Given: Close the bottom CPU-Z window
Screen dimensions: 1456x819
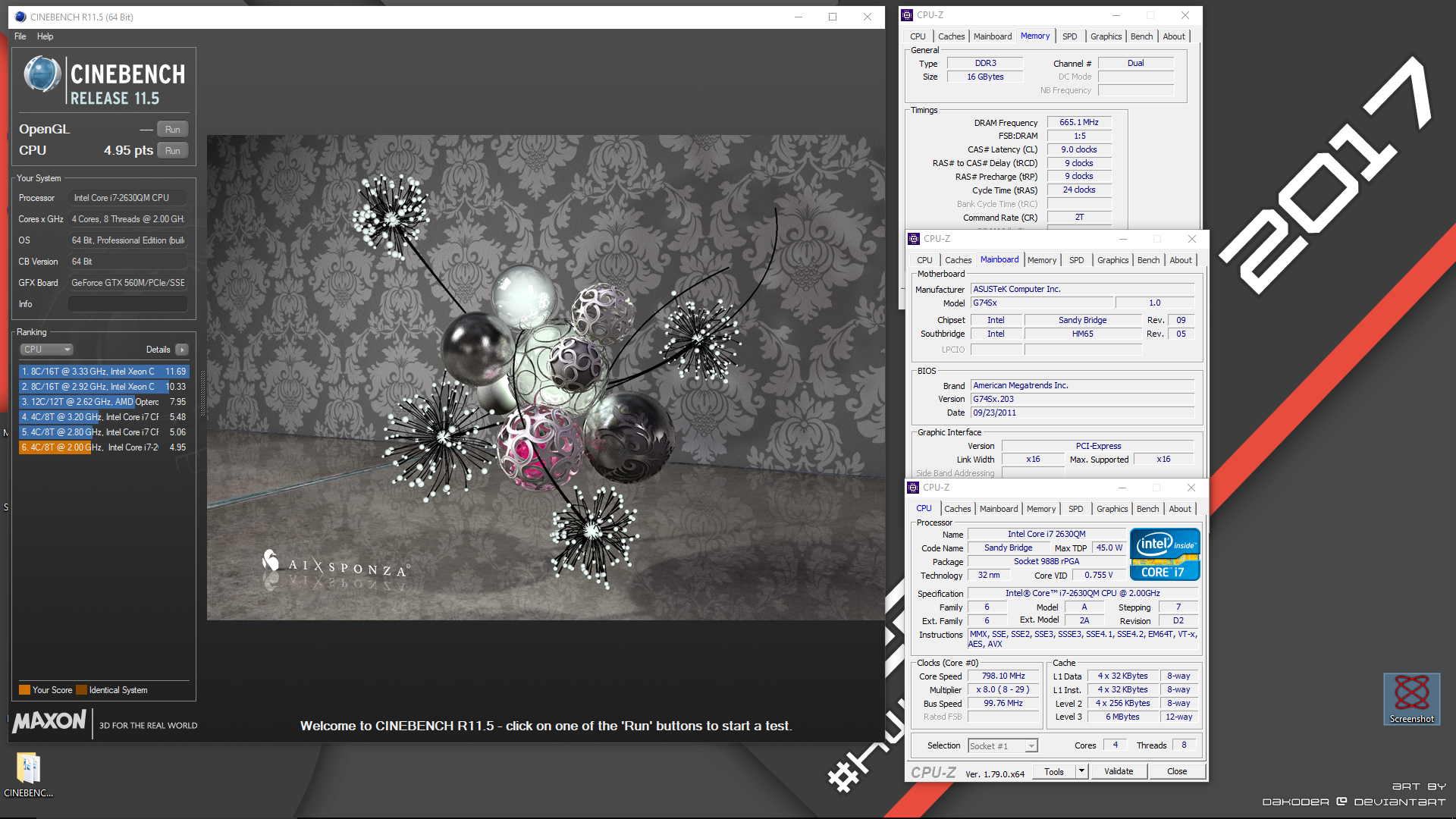Looking at the screenshot, I should point(1191,488).
